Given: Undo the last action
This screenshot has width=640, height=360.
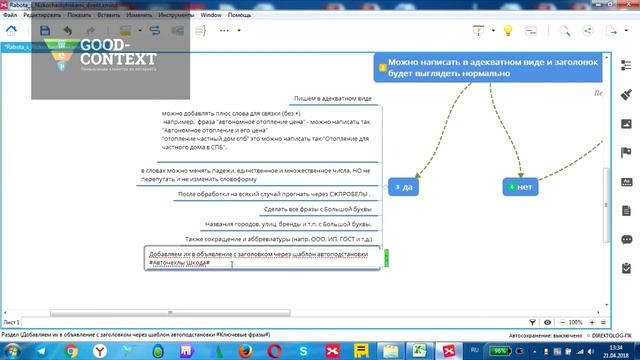Looking at the screenshot, I should (68, 31).
